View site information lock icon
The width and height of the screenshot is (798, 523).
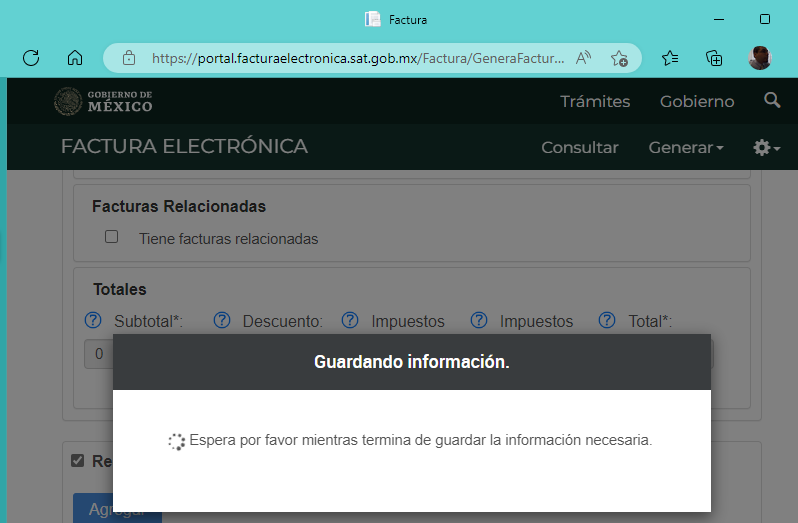coord(129,58)
